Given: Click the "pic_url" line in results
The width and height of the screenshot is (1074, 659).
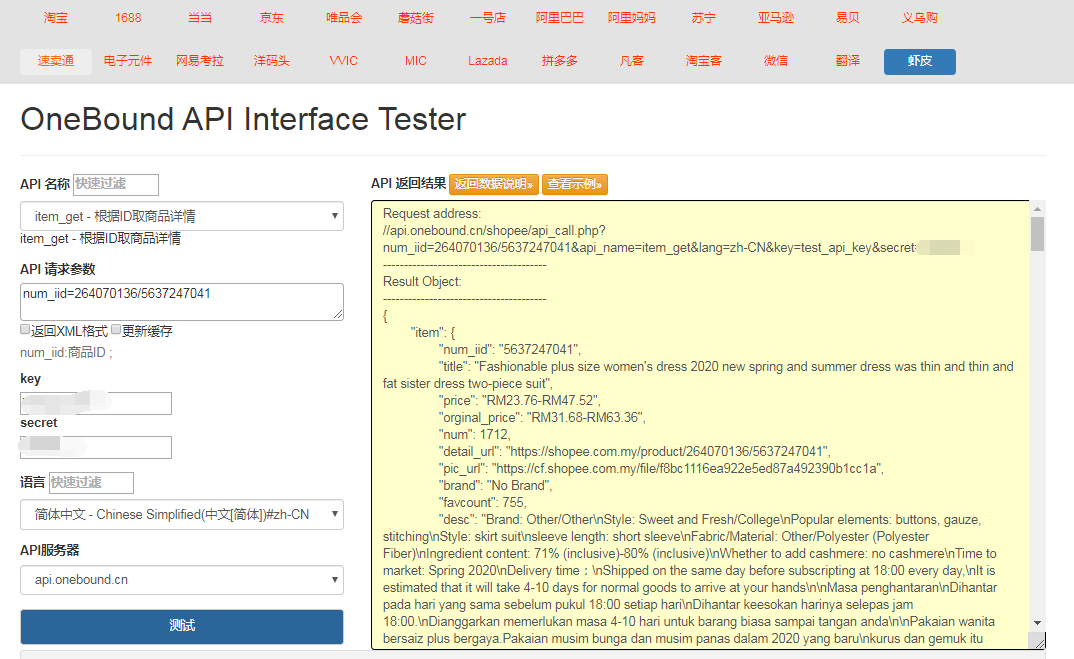Looking at the screenshot, I should pyautogui.click(x=661, y=469).
